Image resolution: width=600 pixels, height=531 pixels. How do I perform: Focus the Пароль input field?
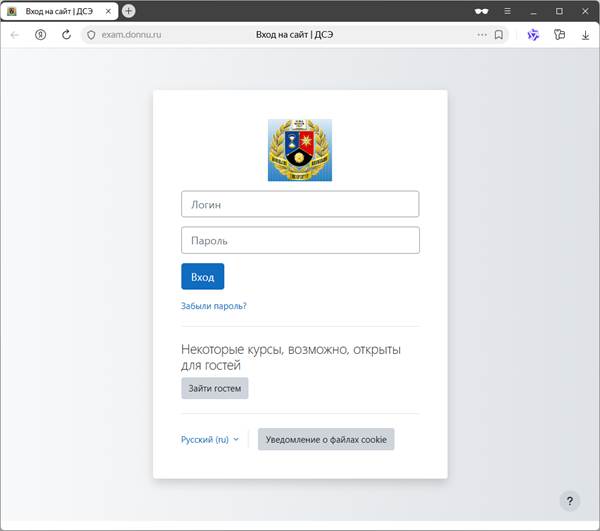[x=300, y=240]
